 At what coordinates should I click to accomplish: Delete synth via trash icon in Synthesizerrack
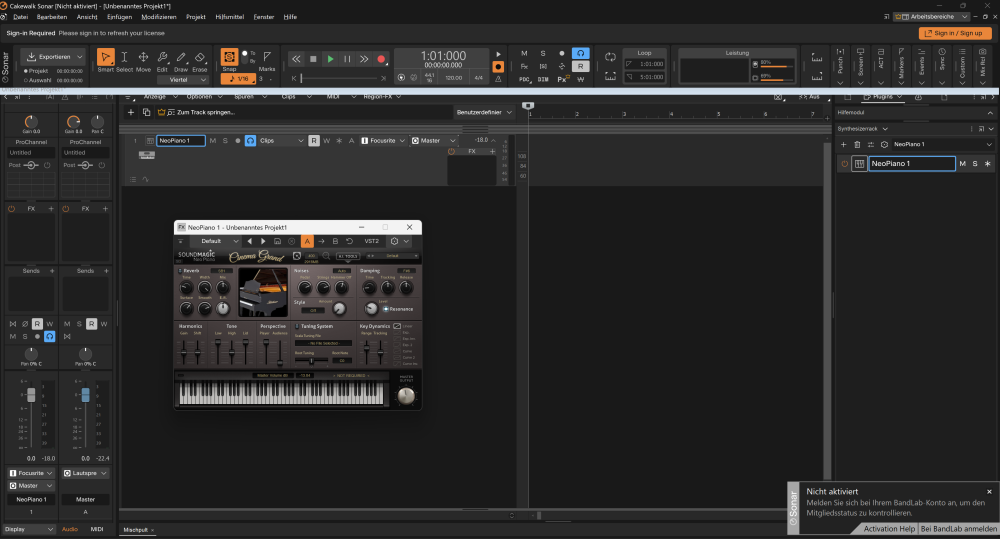point(857,144)
